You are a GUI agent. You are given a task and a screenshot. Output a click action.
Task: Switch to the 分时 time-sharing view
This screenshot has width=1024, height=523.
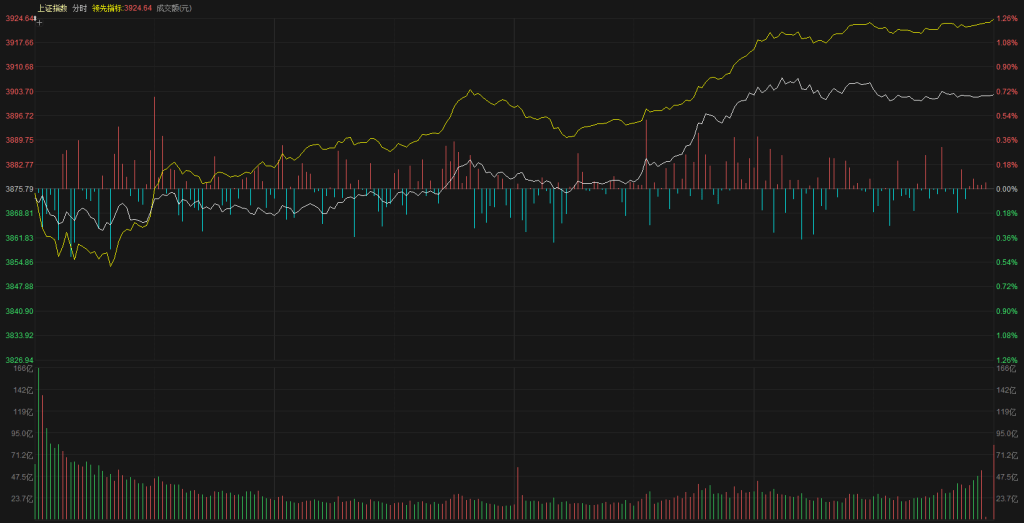80,8
